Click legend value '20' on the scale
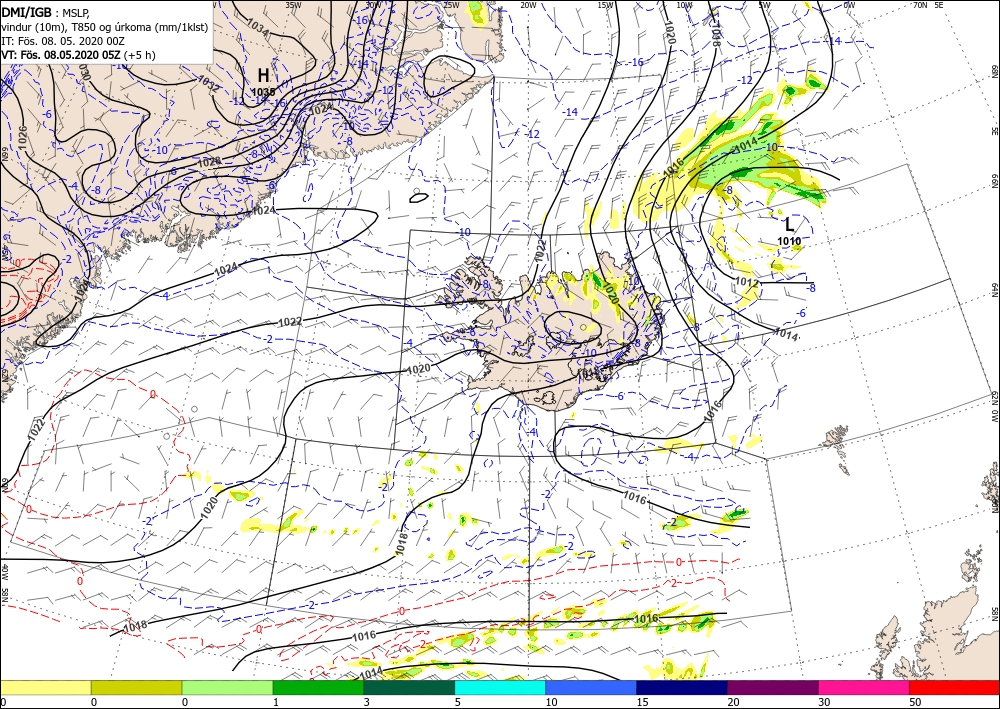The image size is (1000, 709). [733, 702]
